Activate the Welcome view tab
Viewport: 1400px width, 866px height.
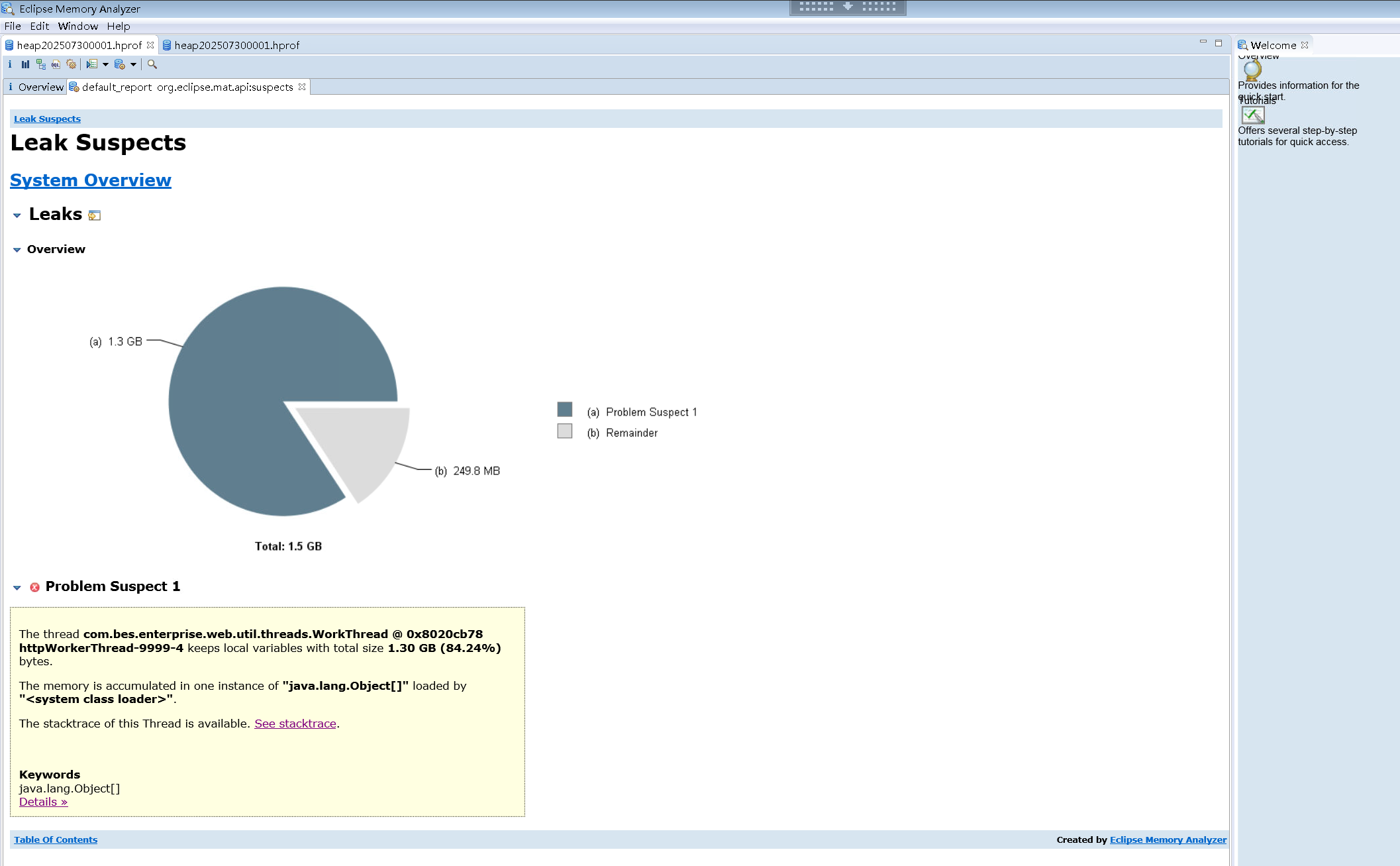coord(1273,45)
